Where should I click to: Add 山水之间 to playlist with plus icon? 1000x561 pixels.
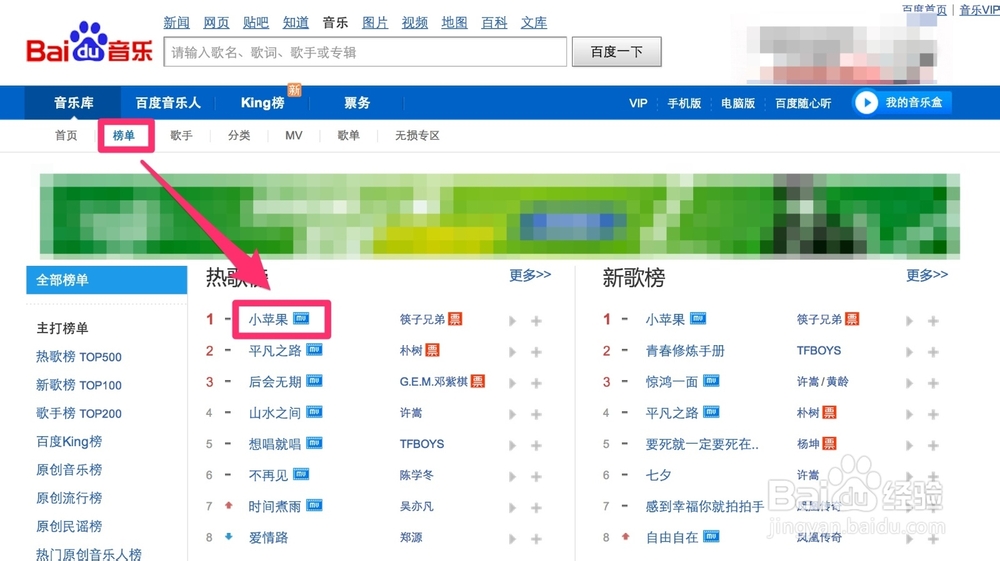tap(536, 414)
